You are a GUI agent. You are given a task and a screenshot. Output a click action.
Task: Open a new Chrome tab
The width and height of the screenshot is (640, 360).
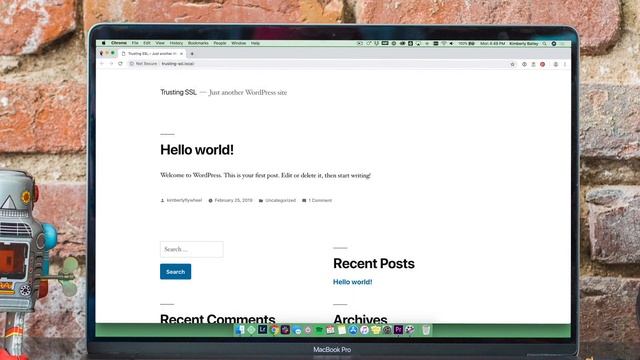click(x=192, y=53)
